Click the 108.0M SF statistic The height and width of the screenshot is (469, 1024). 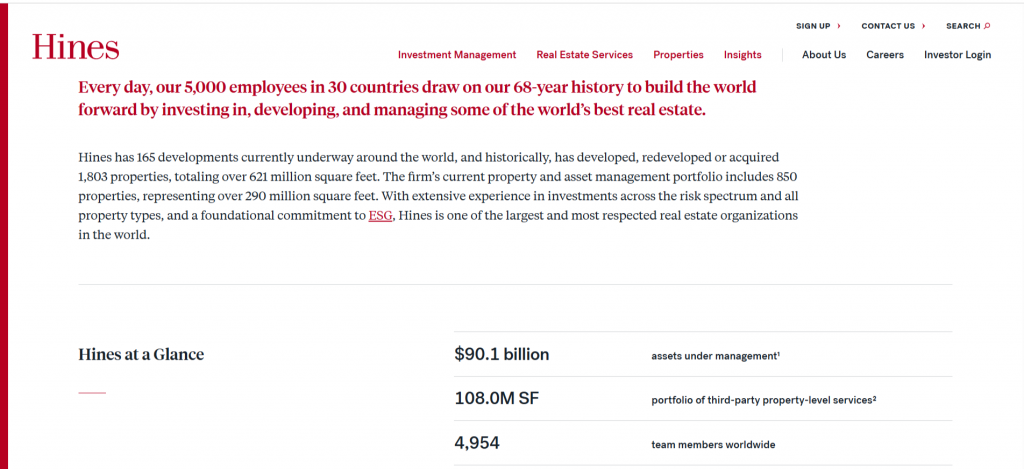click(497, 399)
